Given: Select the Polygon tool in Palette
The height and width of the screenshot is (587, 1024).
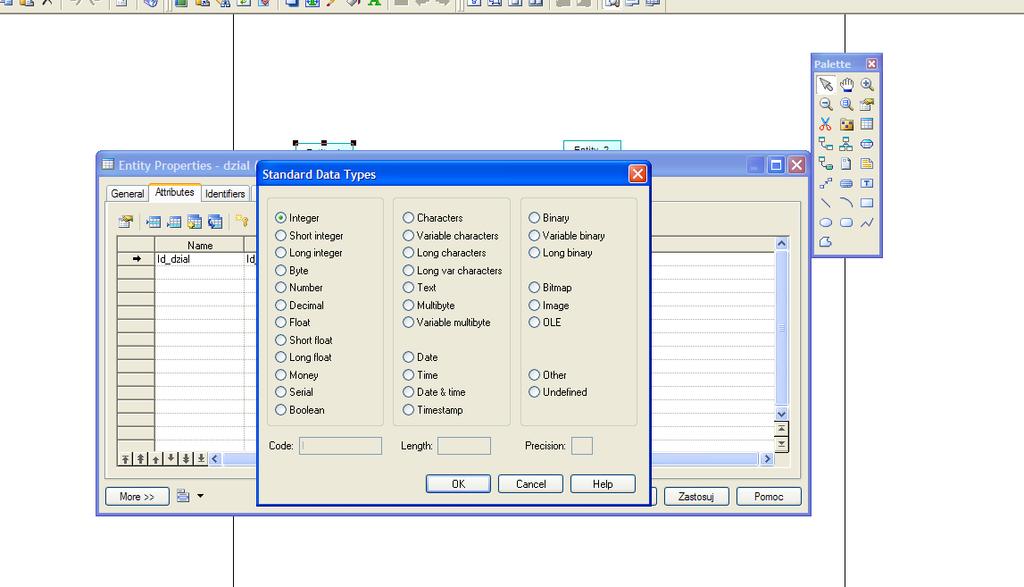Looking at the screenshot, I should pos(825,242).
